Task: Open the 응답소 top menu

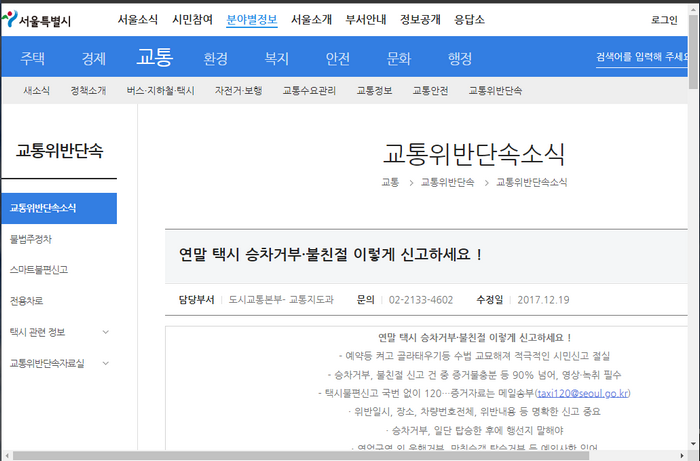Action: (469, 20)
